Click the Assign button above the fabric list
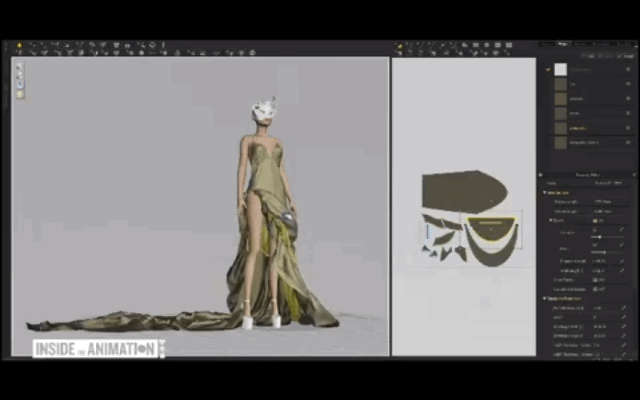The width and height of the screenshot is (640, 400). tap(627, 56)
